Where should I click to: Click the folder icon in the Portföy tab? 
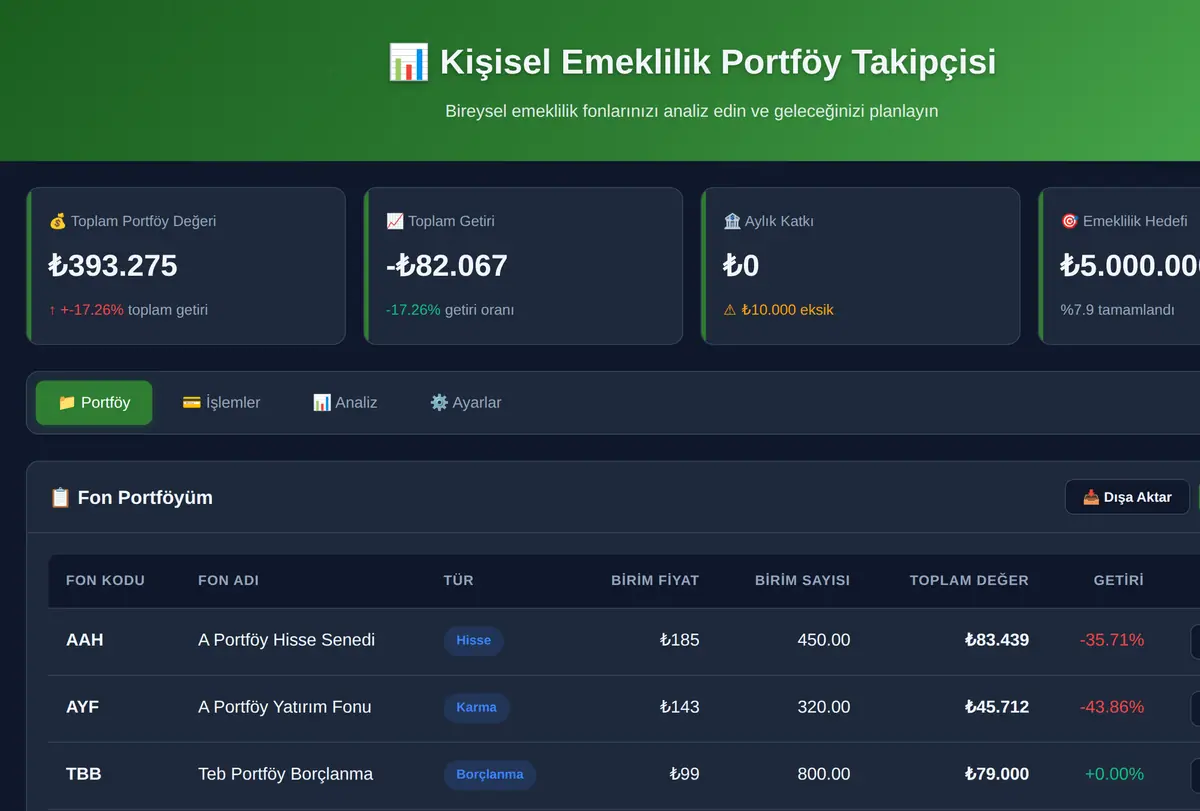(67, 403)
